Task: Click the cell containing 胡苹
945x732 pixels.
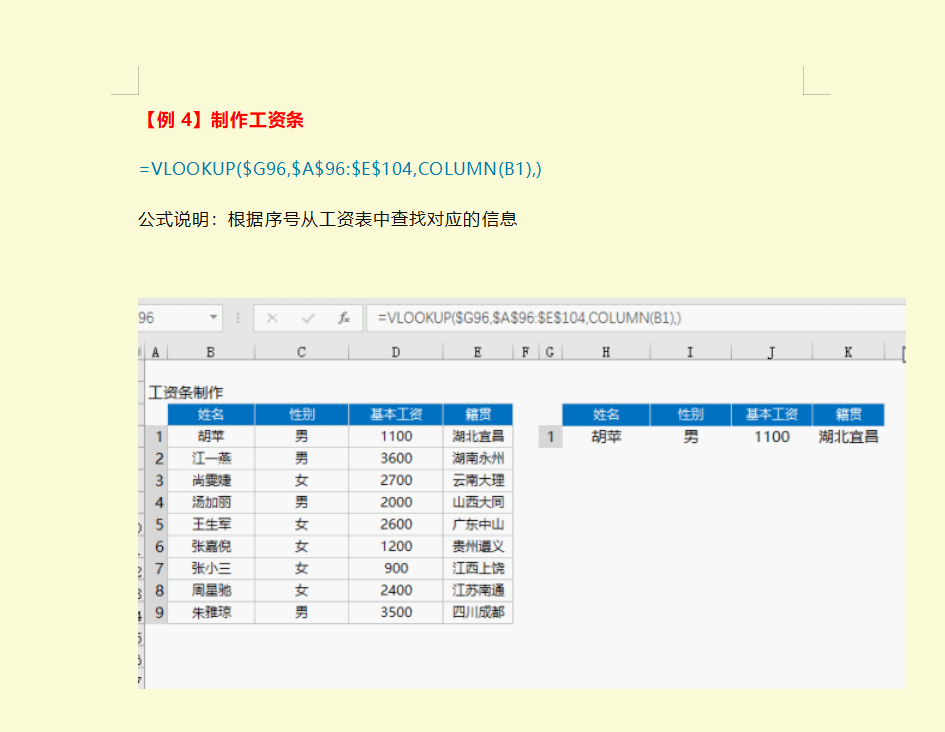Action: click(x=211, y=436)
